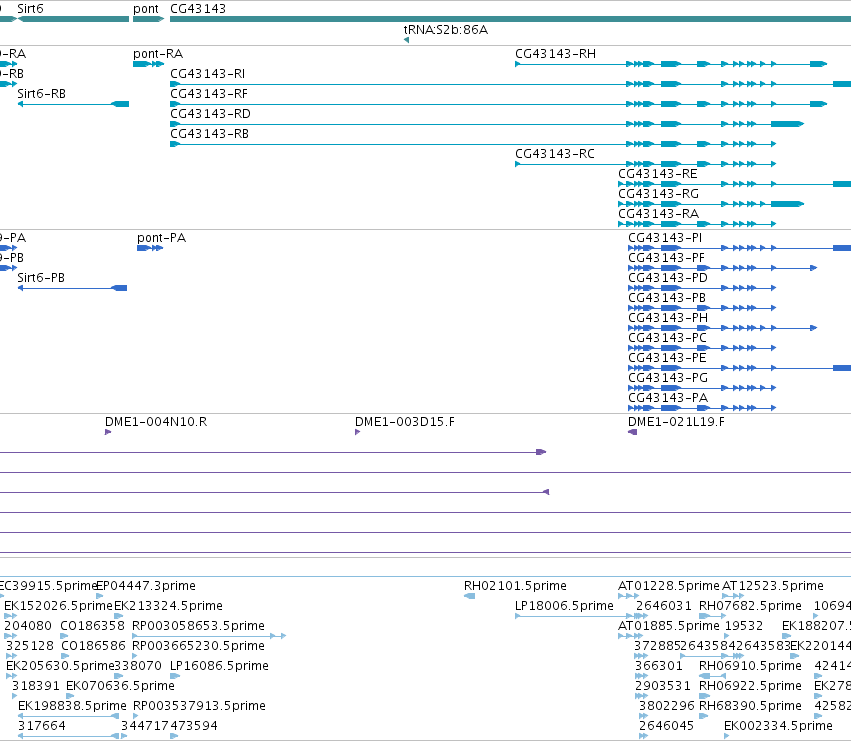Select transcript label CG43143-RI
The image size is (851, 741).
(207, 74)
